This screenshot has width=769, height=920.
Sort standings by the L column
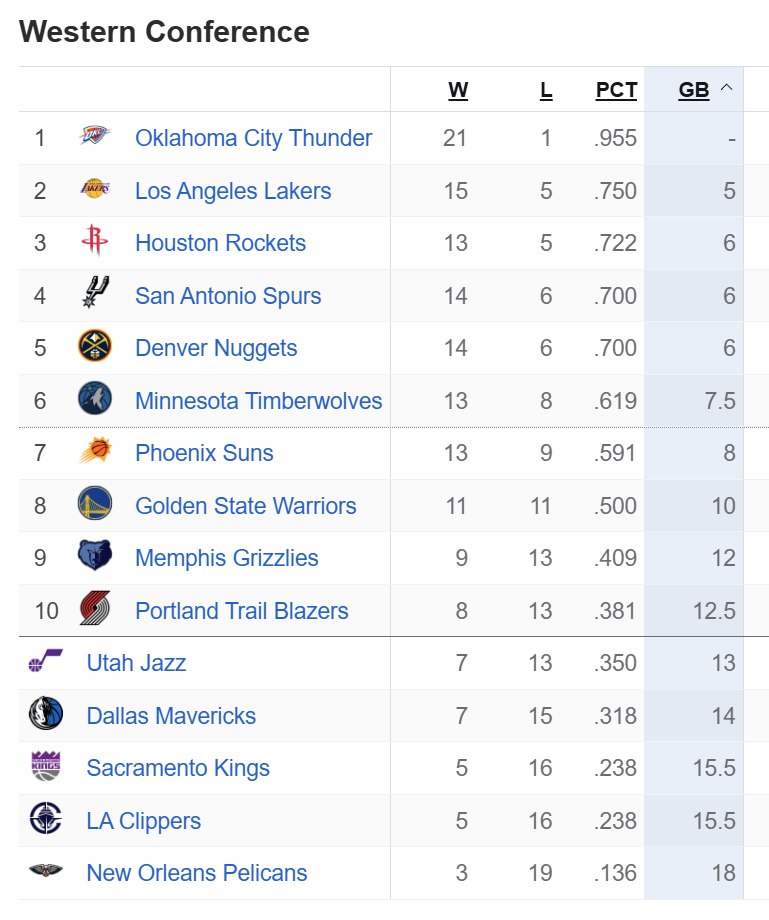pos(546,90)
